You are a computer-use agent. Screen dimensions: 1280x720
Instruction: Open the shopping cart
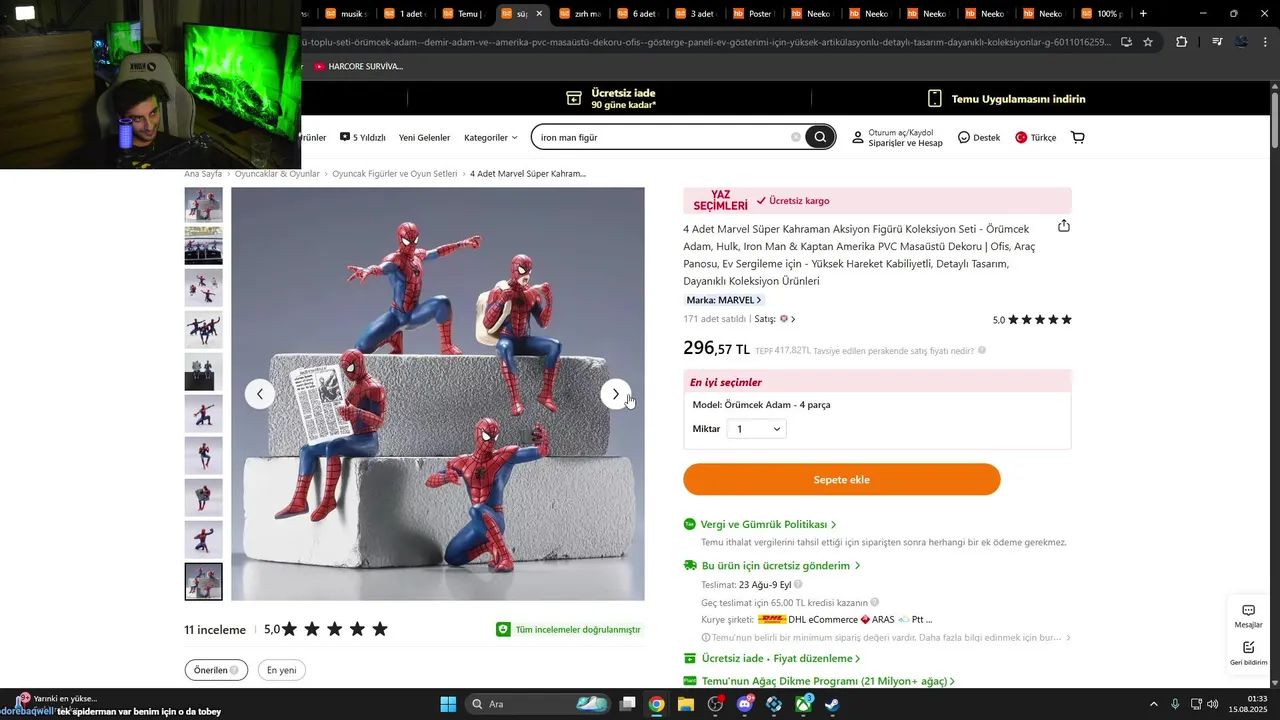click(x=1078, y=137)
